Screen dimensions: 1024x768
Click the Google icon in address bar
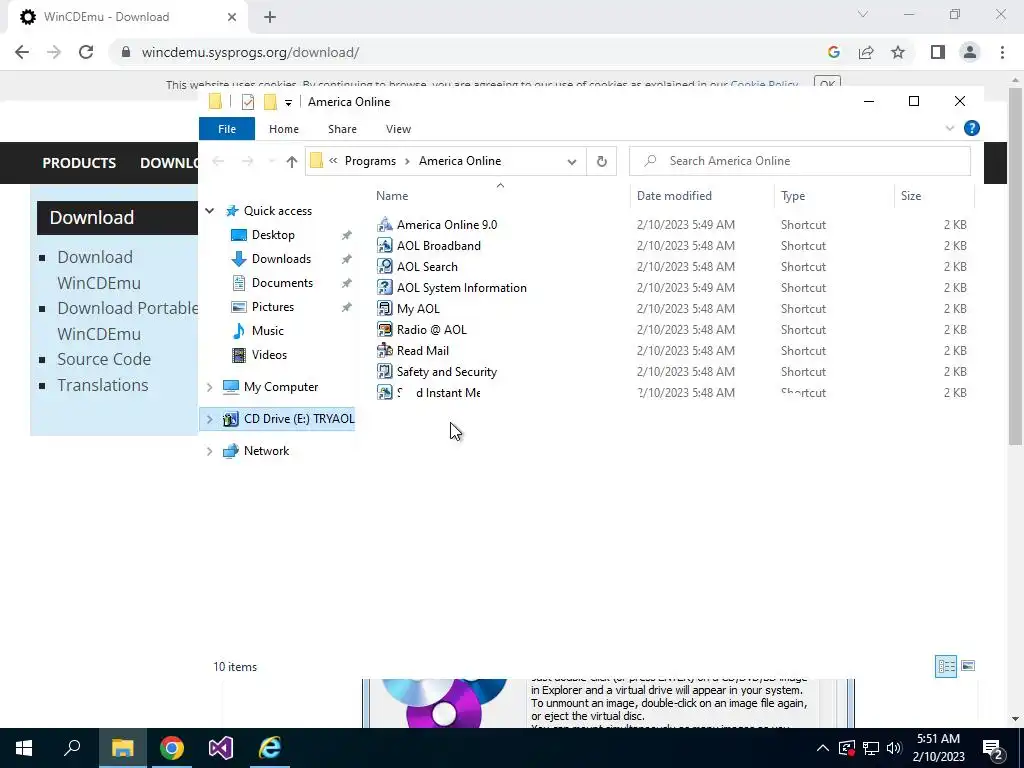[x=833, y=52]
